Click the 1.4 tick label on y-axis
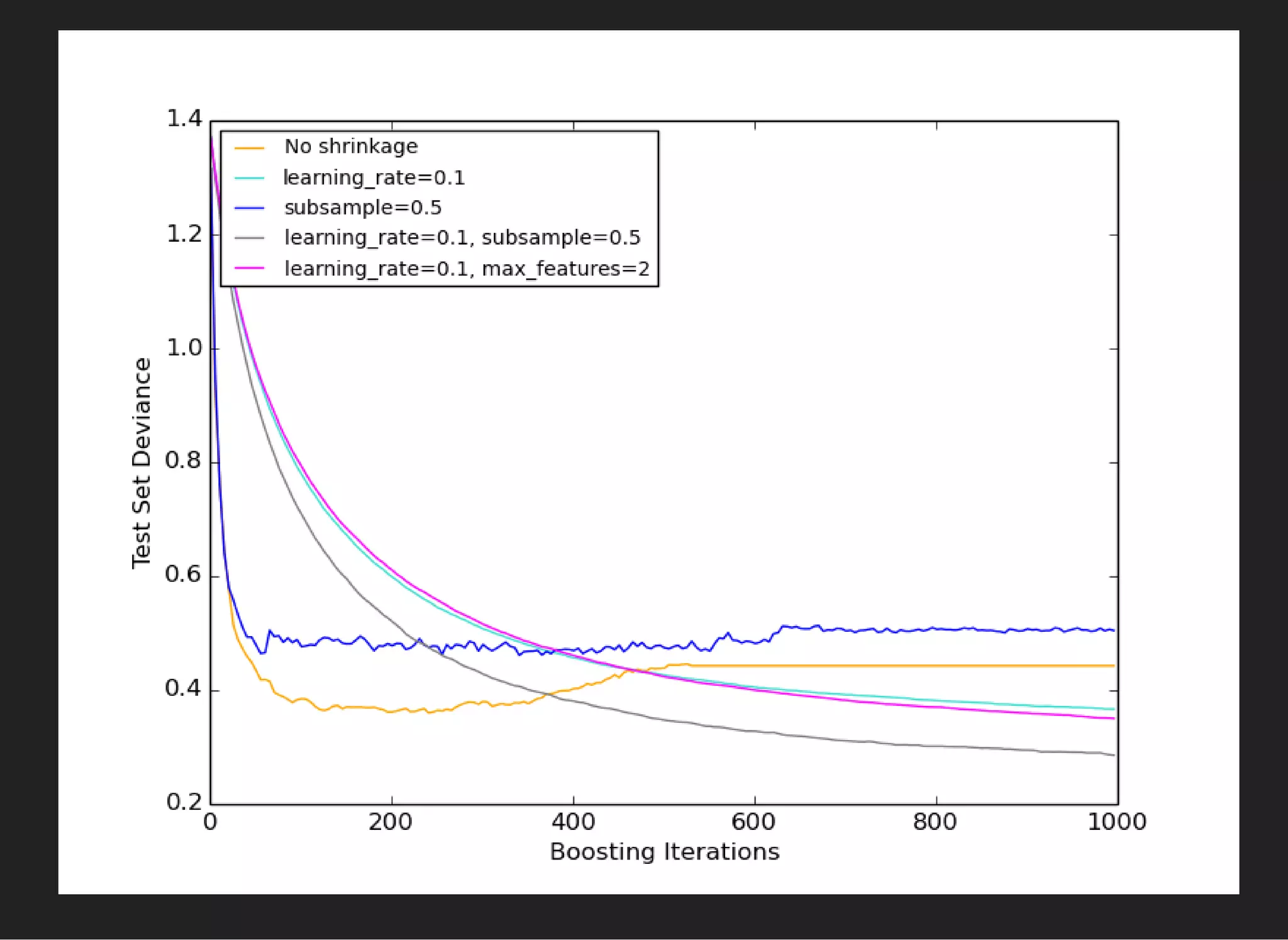Viewport: 1288px width, 940px height. click(x=184, y=119)
